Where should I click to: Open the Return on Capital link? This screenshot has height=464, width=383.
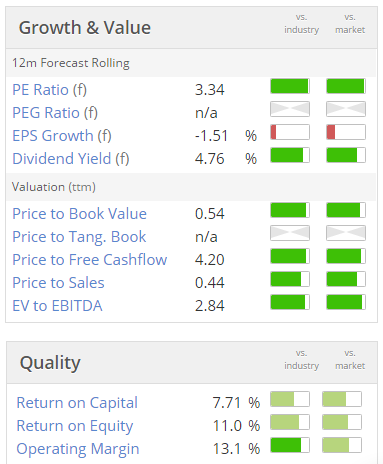(x=77, y=403)
